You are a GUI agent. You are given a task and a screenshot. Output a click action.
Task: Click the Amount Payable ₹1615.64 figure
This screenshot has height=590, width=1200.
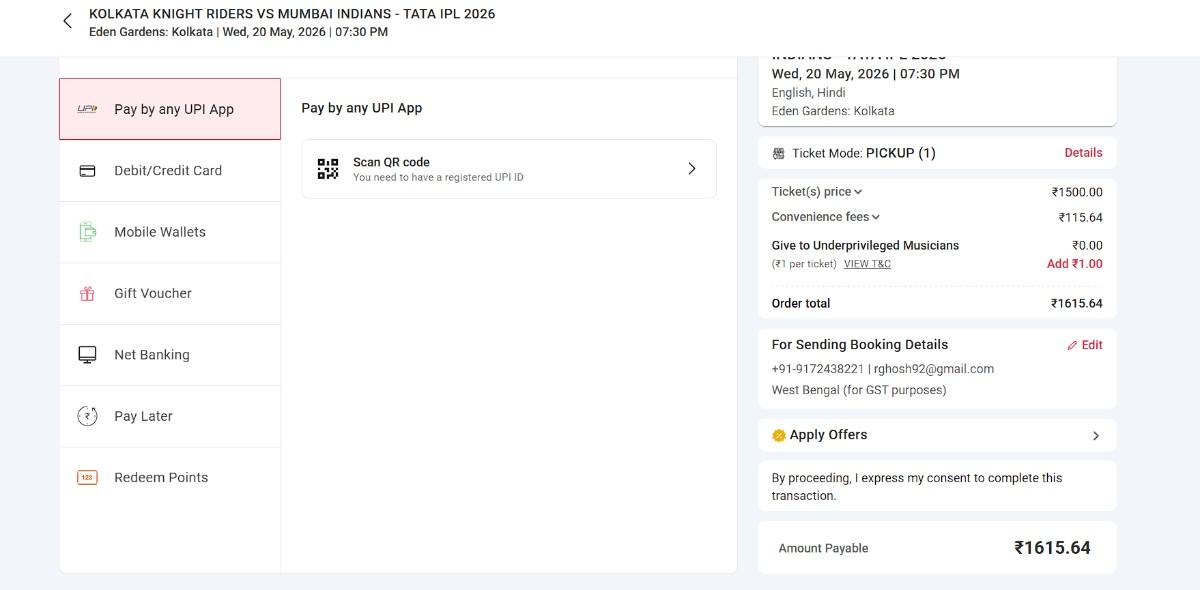(1052, 548)
